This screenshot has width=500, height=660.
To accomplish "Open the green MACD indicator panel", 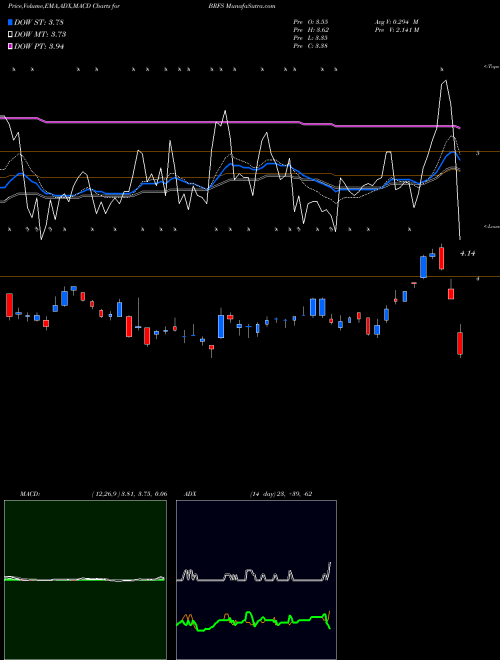I will pos(85,580).
